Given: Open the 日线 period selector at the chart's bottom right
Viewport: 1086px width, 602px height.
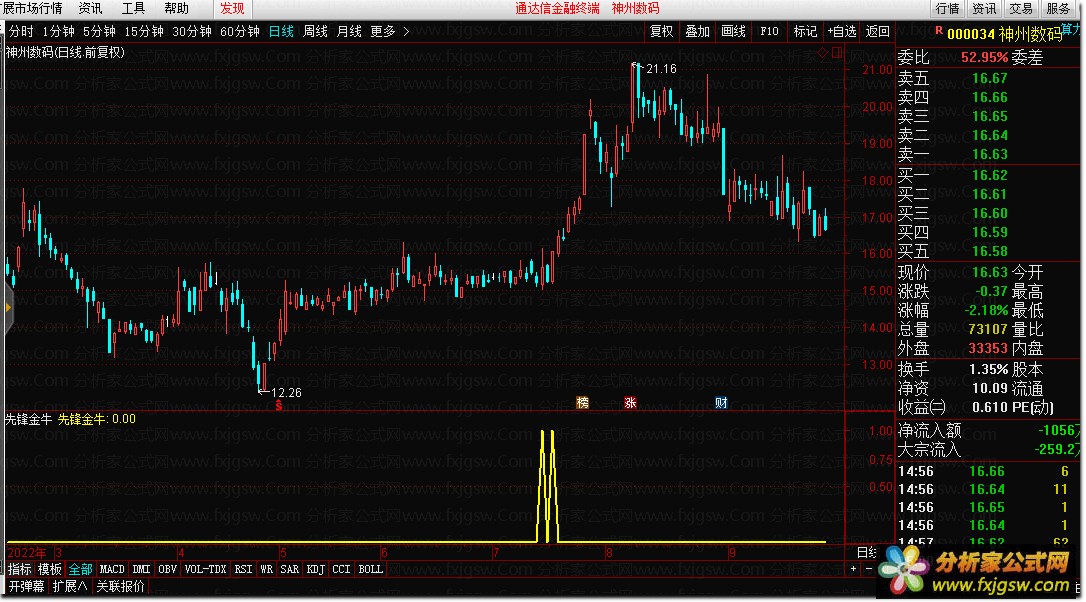Looking at the screenshot, I should (x=866, y=552).
